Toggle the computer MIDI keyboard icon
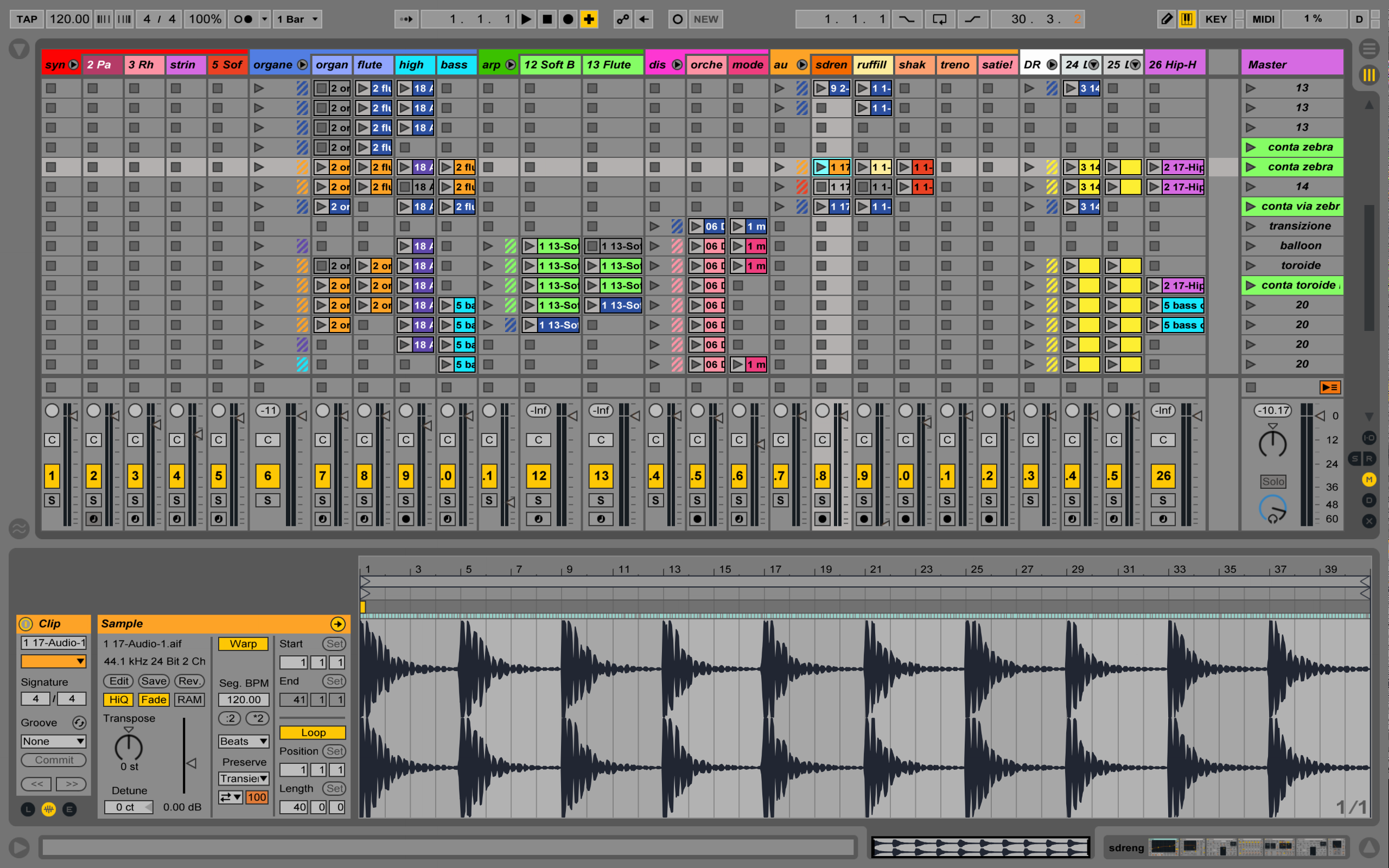This screenshot has width=1389, height=868. click(x=1187, y=19)
